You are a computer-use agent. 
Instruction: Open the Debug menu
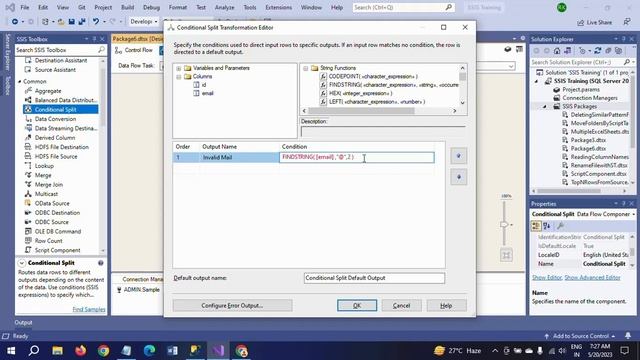pos(151,7)
